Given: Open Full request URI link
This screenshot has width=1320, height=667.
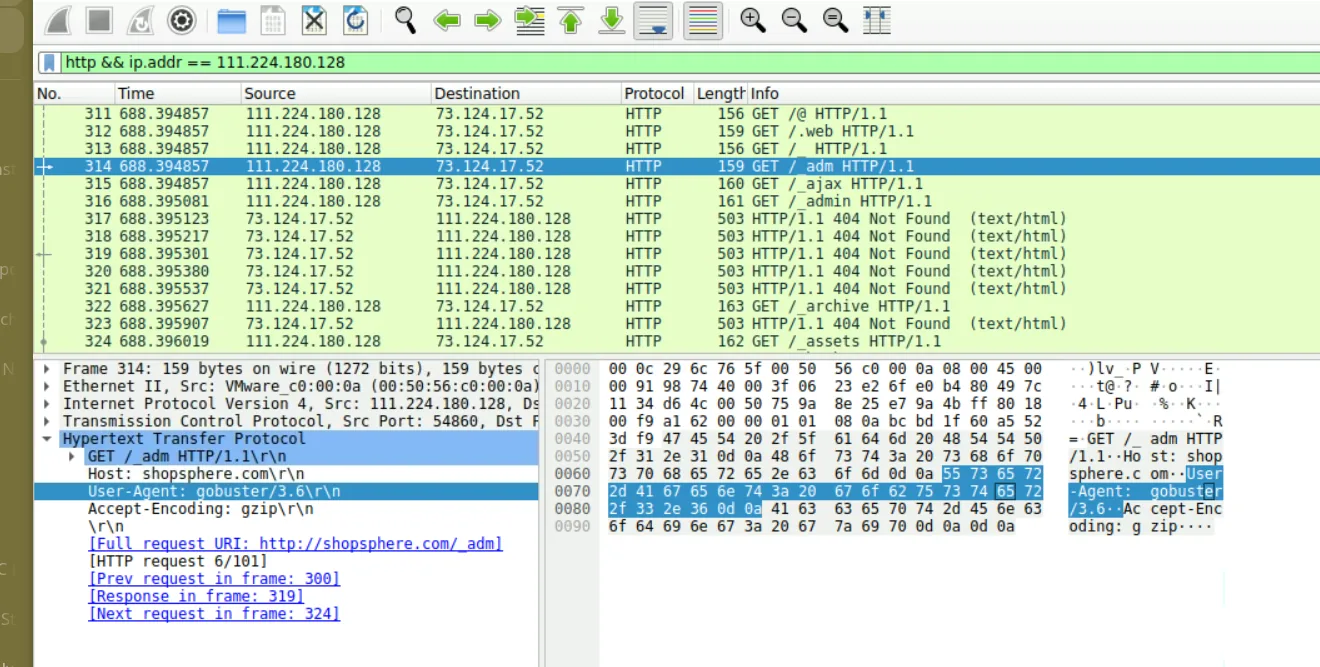Looking at the screenshot, I should [295, 544].
